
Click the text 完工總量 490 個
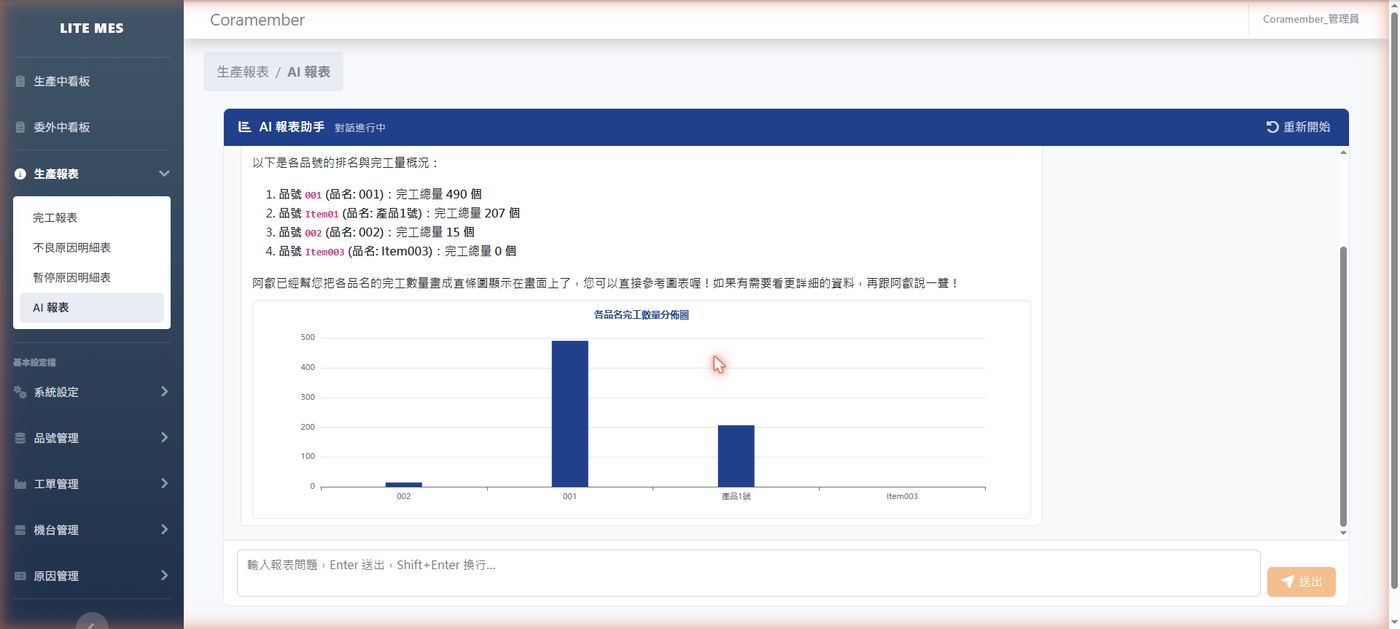(439, 194)
